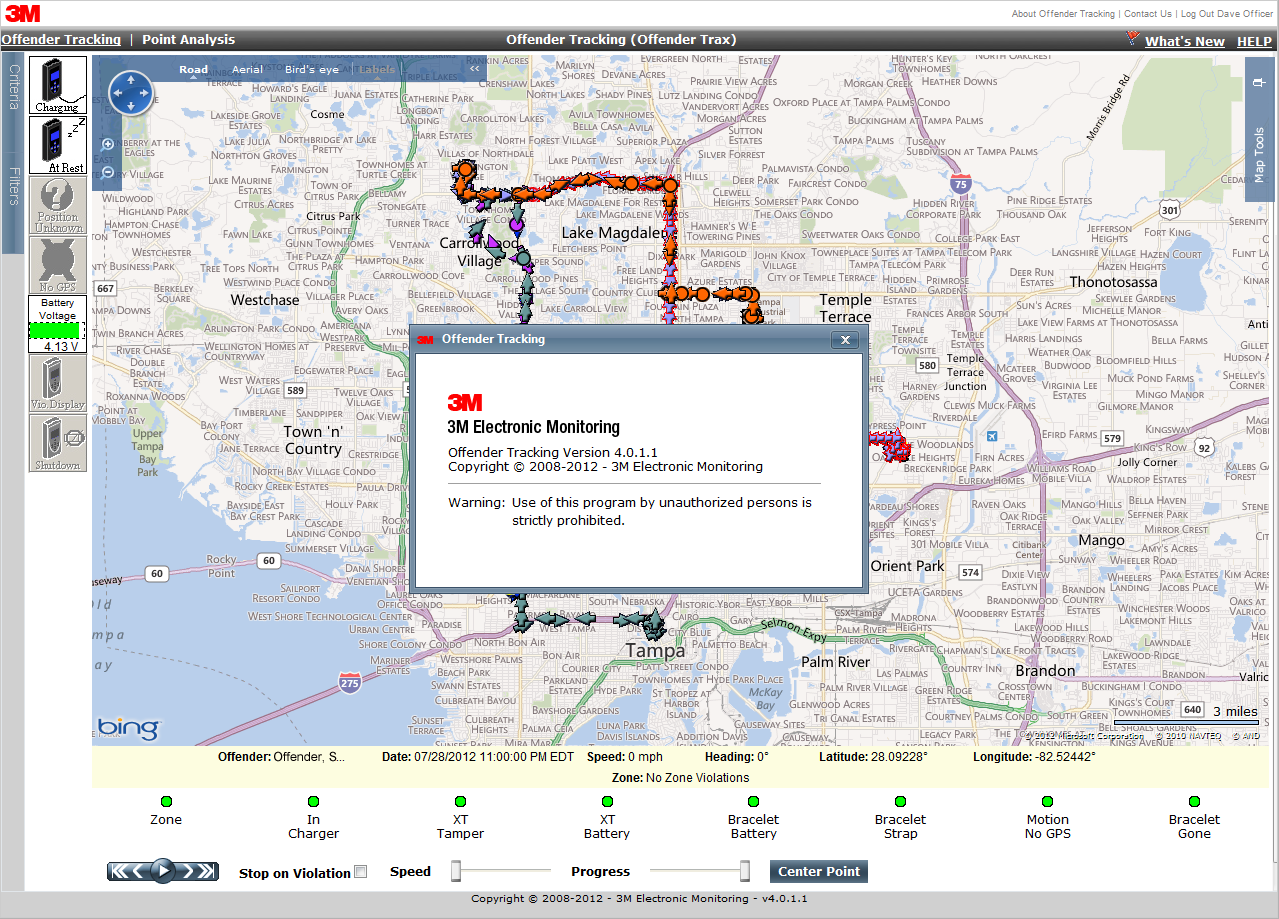Click the XT Battery green status indicator
1279x919 pixels.
point(607,801)
